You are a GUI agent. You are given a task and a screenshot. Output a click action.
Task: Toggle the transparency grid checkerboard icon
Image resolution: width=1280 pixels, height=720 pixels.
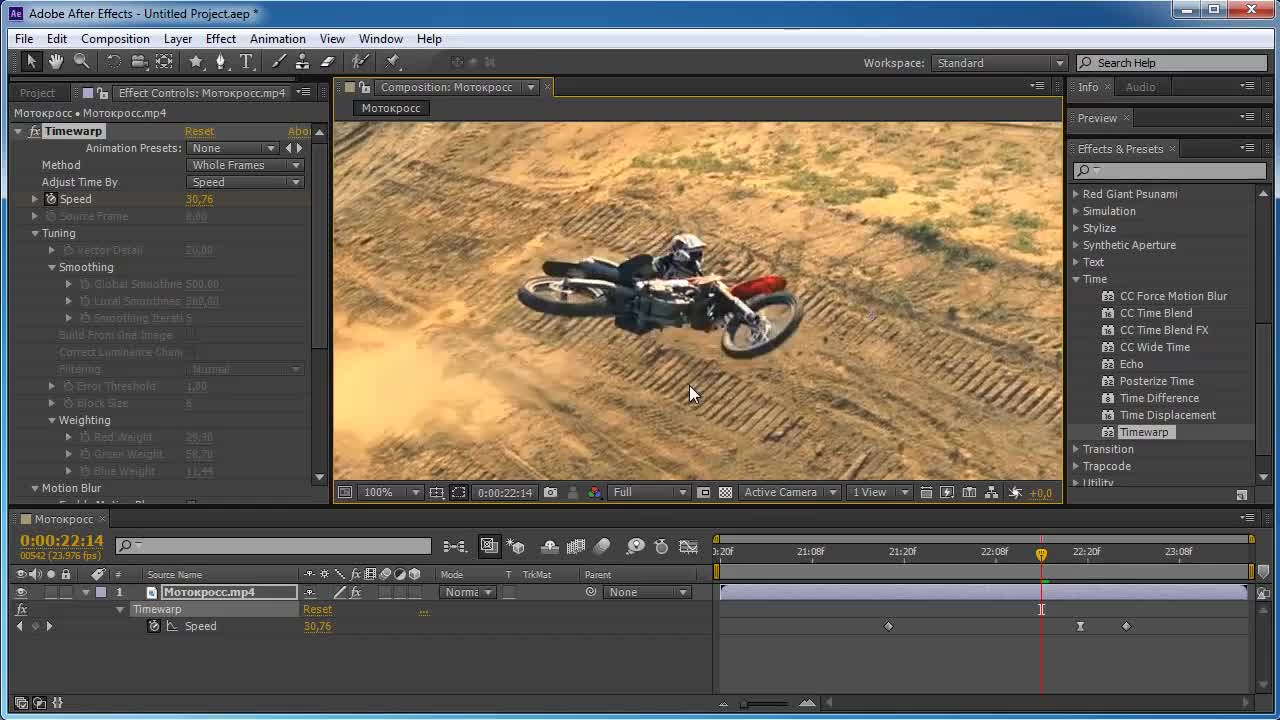tap(725, 492)
